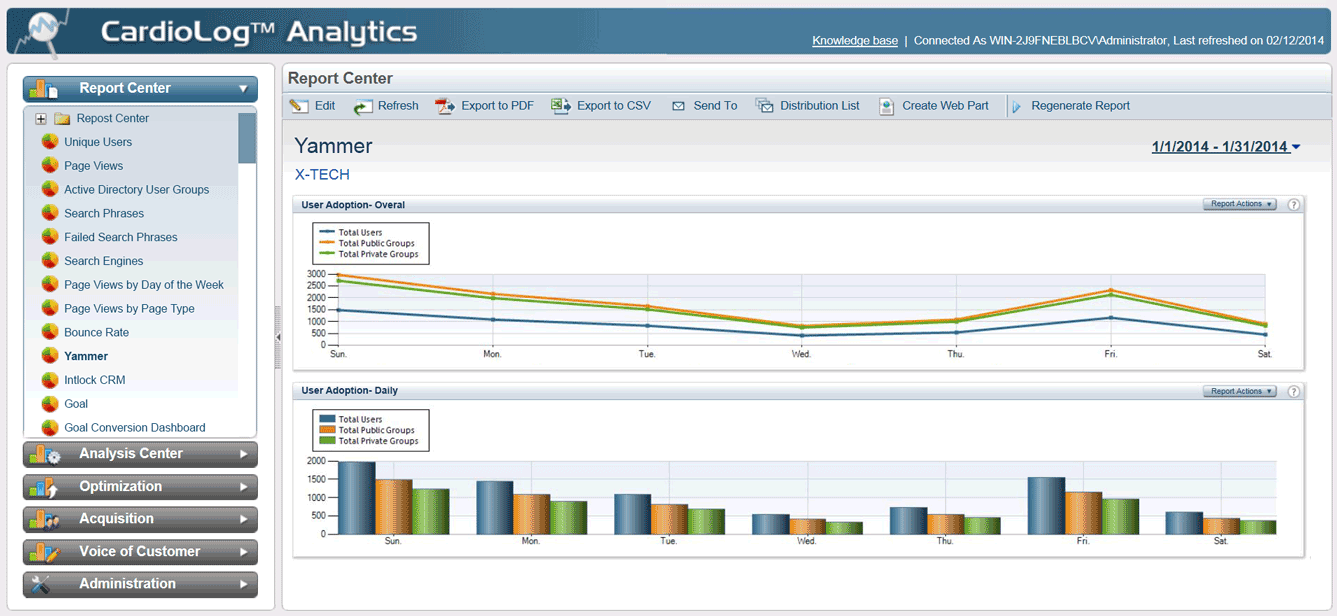Open help for User Adoption Daily chart
This screenshot has height=616, width=1337.
pos(1293,391)
